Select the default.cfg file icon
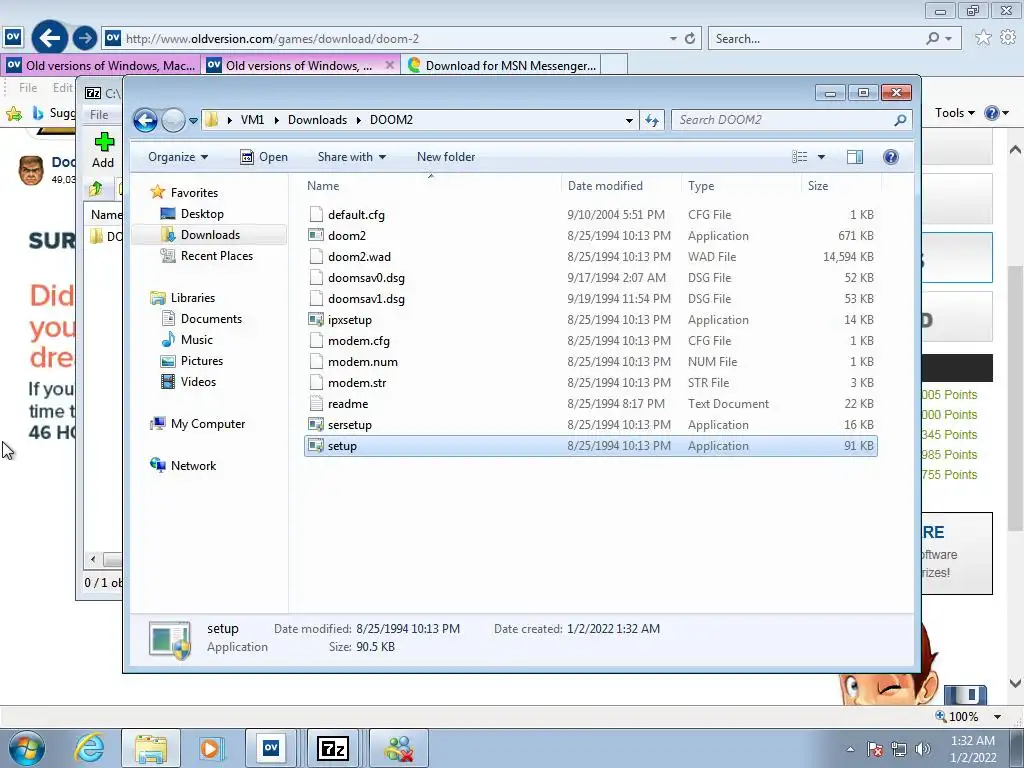1024x768 pixels. click(x=316, y=214)
